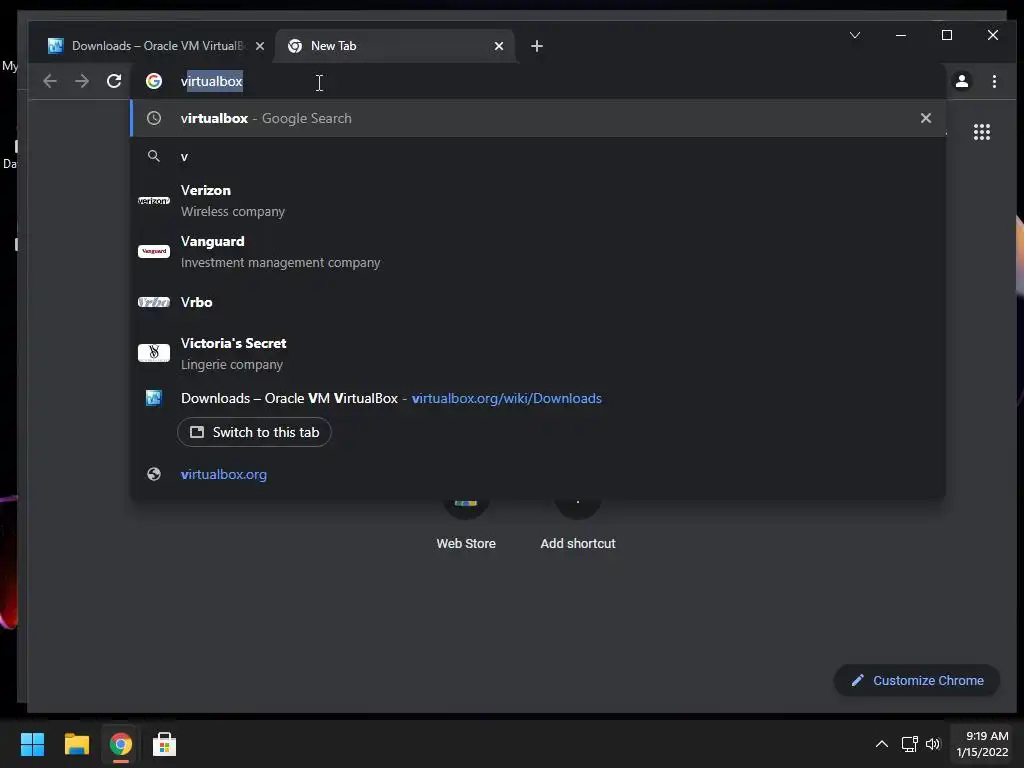Close the Downloads – Oracle VM VirtualBox tab
The height and width of the screenshot is (768, 1024).
[260, 46]
